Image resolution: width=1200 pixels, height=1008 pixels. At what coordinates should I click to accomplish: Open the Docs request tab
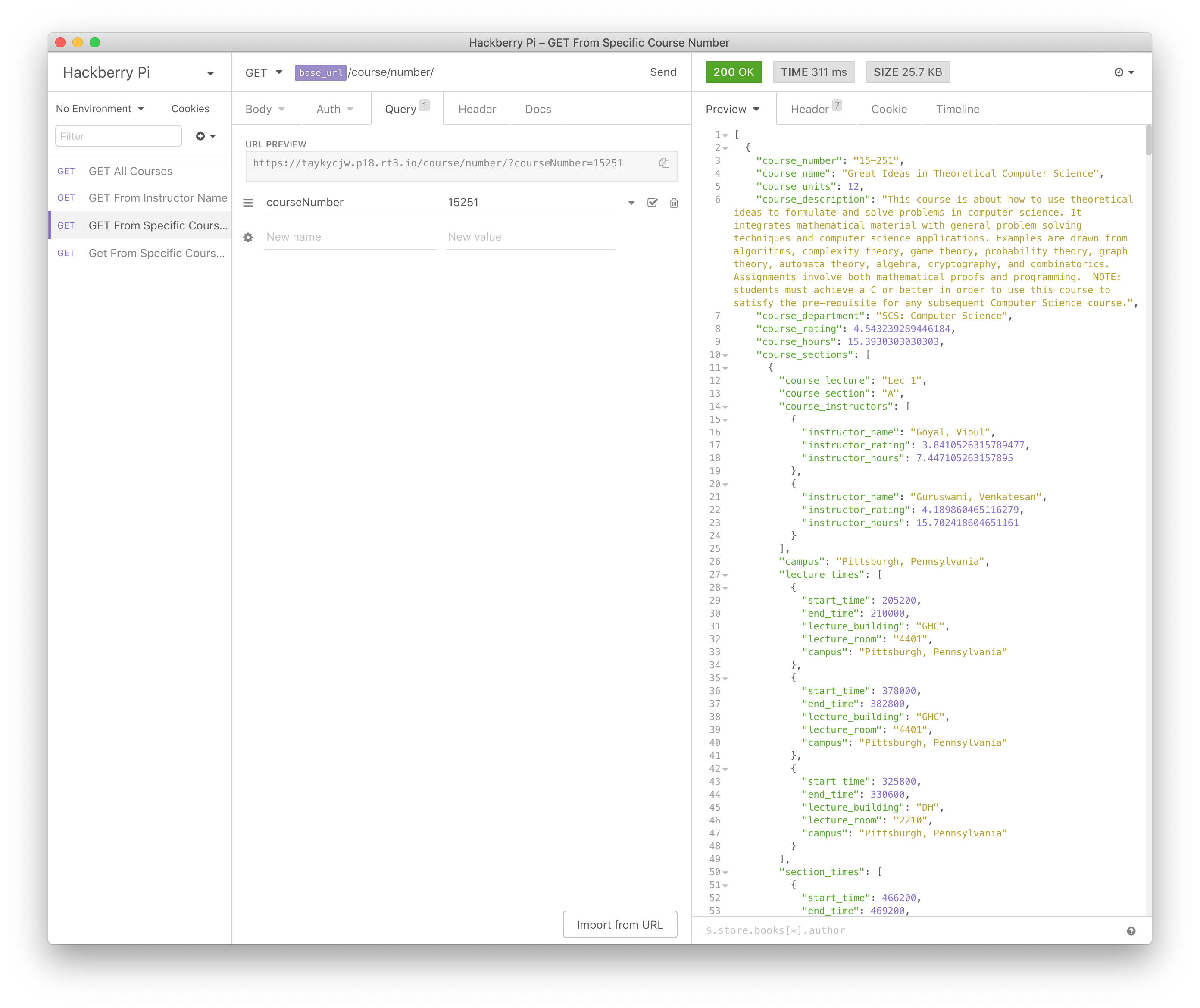[x=537, y=109]
